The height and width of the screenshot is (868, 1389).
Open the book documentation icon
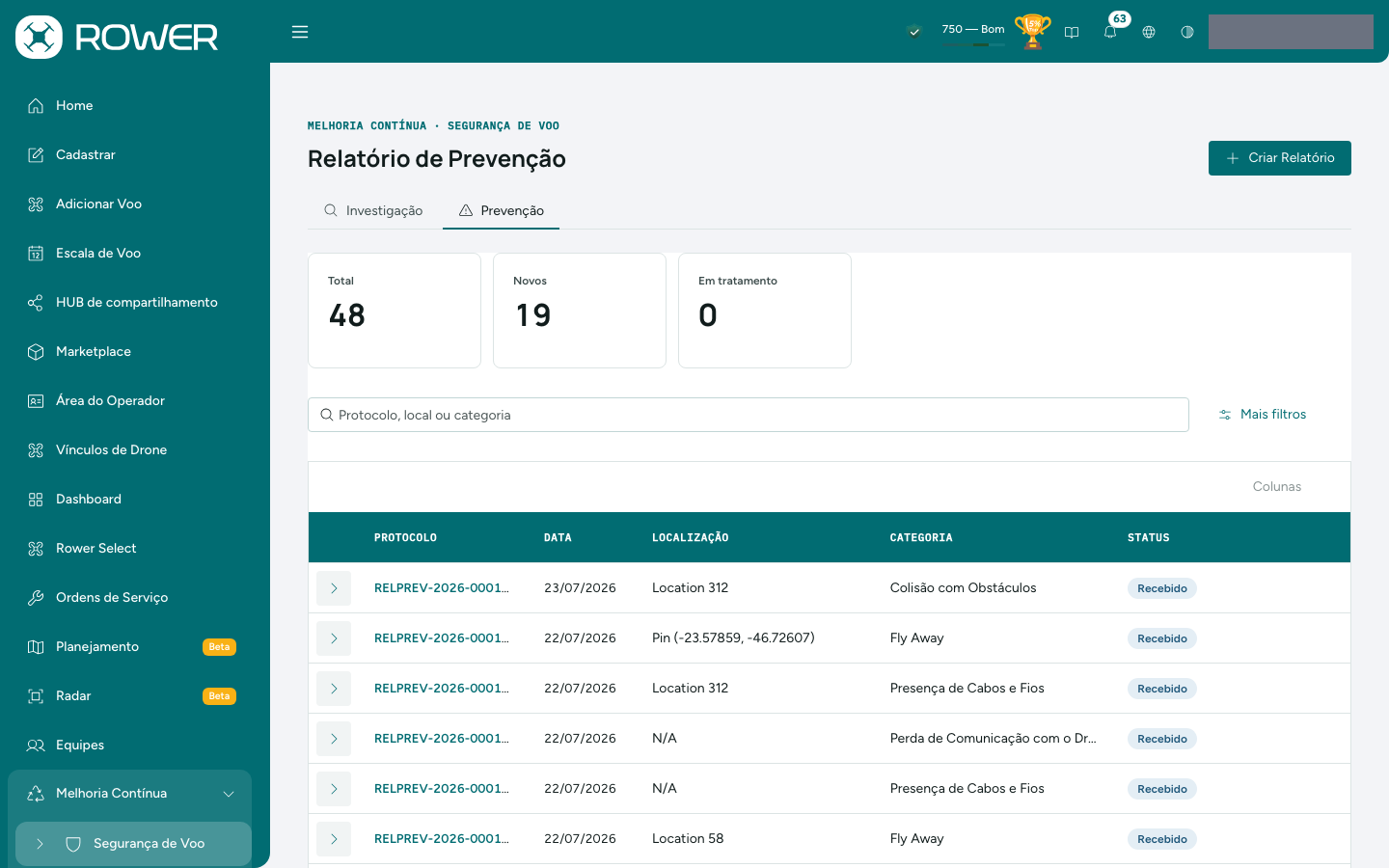(x=1072, y=32)
